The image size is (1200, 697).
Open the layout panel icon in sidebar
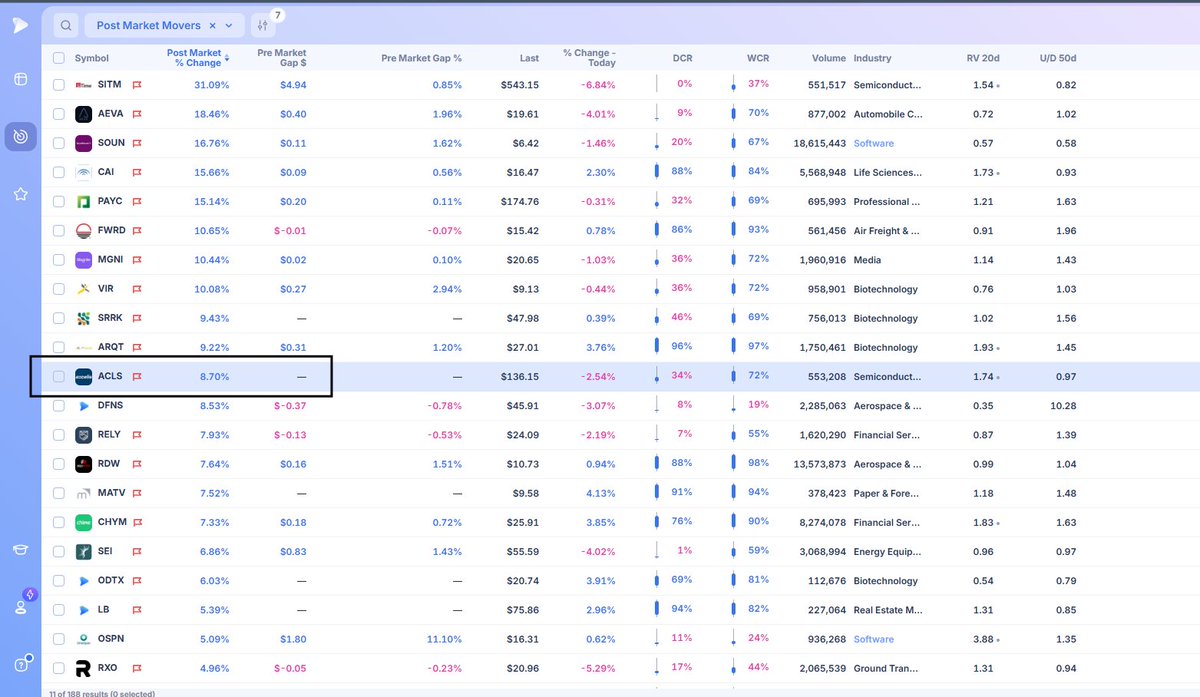20,80
